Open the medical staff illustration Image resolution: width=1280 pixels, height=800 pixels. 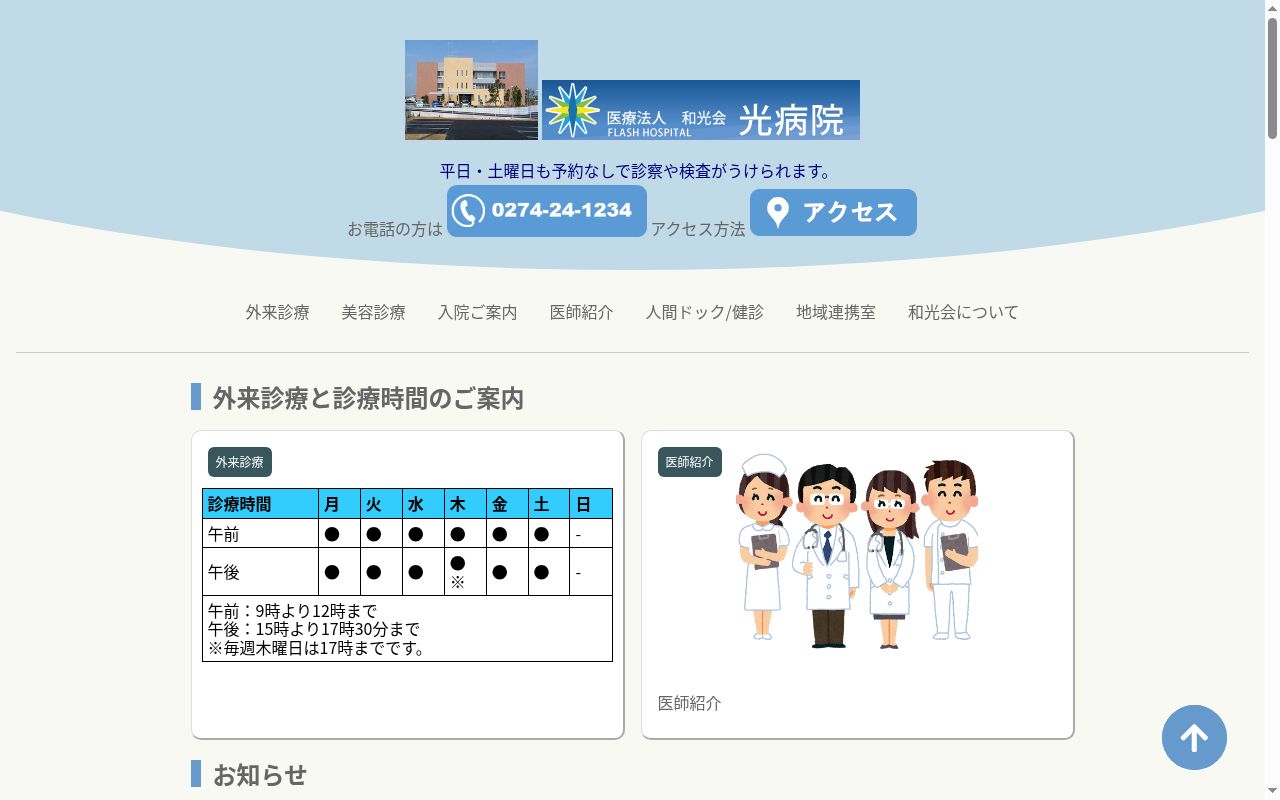point(857,549)
